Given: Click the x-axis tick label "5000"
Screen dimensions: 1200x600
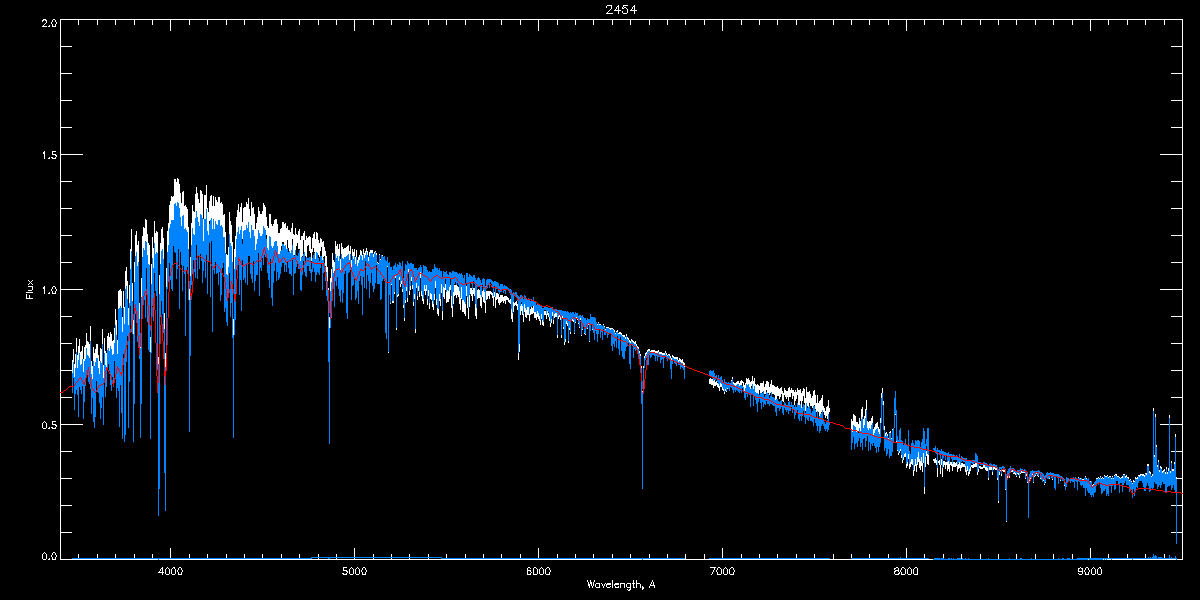Looking at the screenshot, I should click(354, 571).
